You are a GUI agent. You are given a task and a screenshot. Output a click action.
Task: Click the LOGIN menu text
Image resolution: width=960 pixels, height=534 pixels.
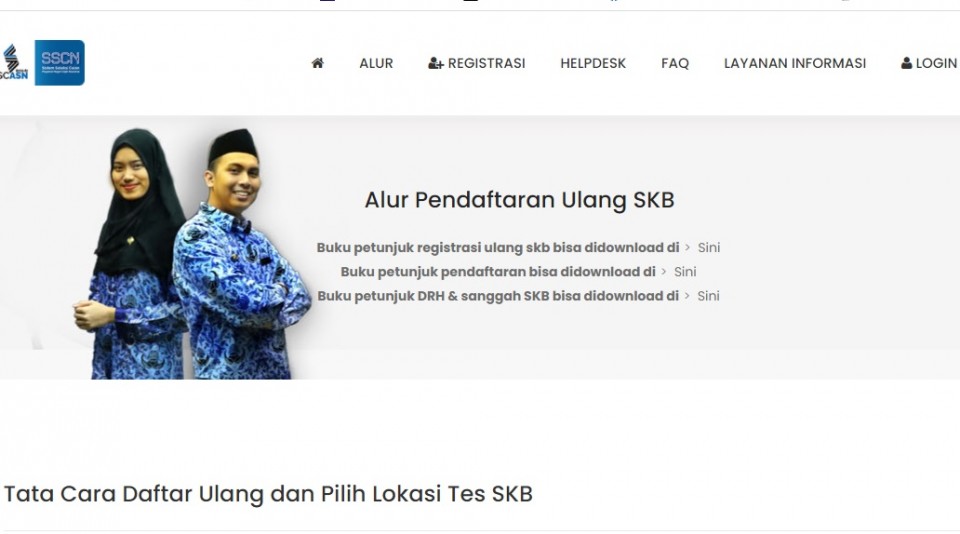[936, 63]
